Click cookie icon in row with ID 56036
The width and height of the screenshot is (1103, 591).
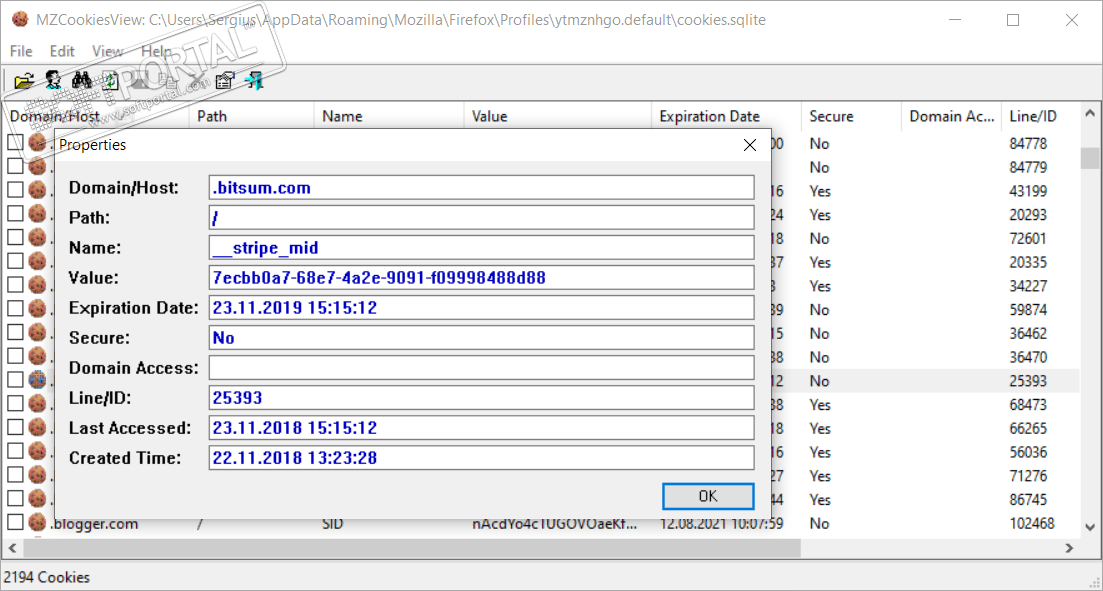click(37, 451)
